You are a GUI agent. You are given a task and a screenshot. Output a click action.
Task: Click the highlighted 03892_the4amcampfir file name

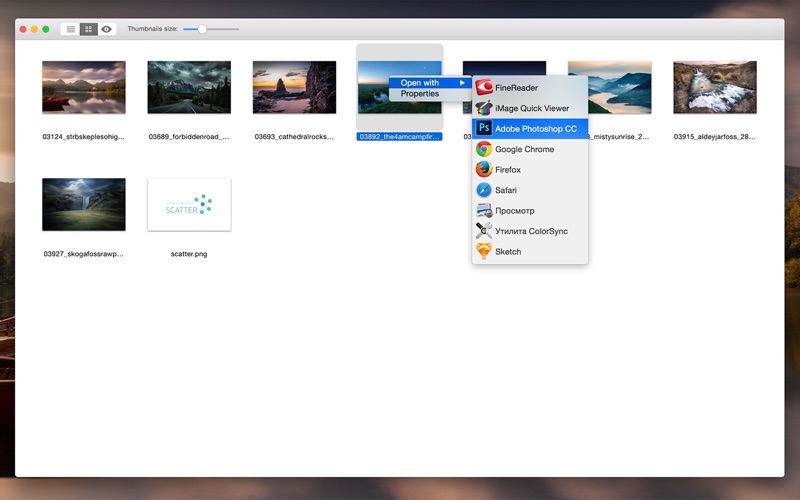point(399,137)
